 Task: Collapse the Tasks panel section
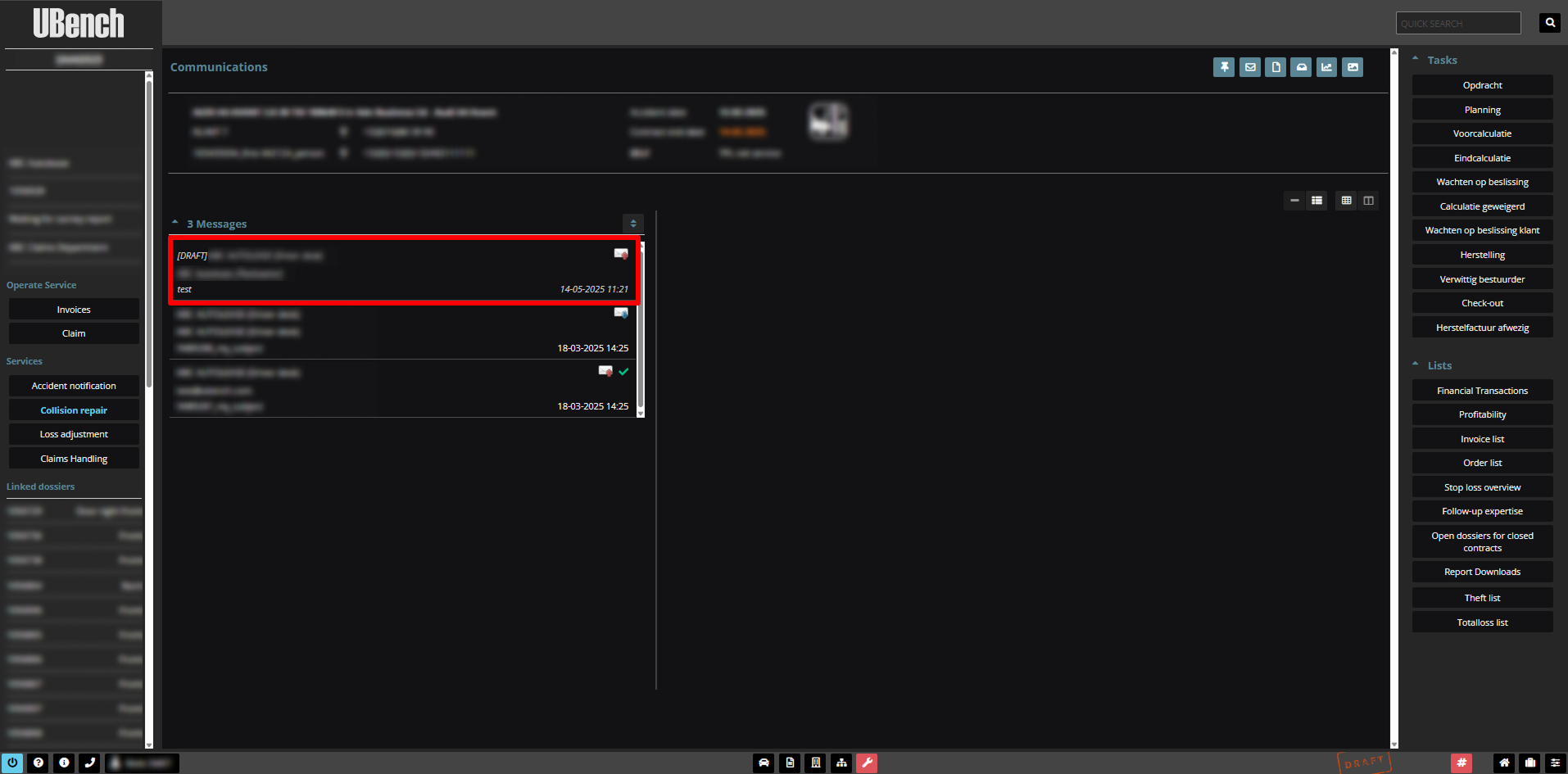pyautogui.click(x=1416, y=59)
